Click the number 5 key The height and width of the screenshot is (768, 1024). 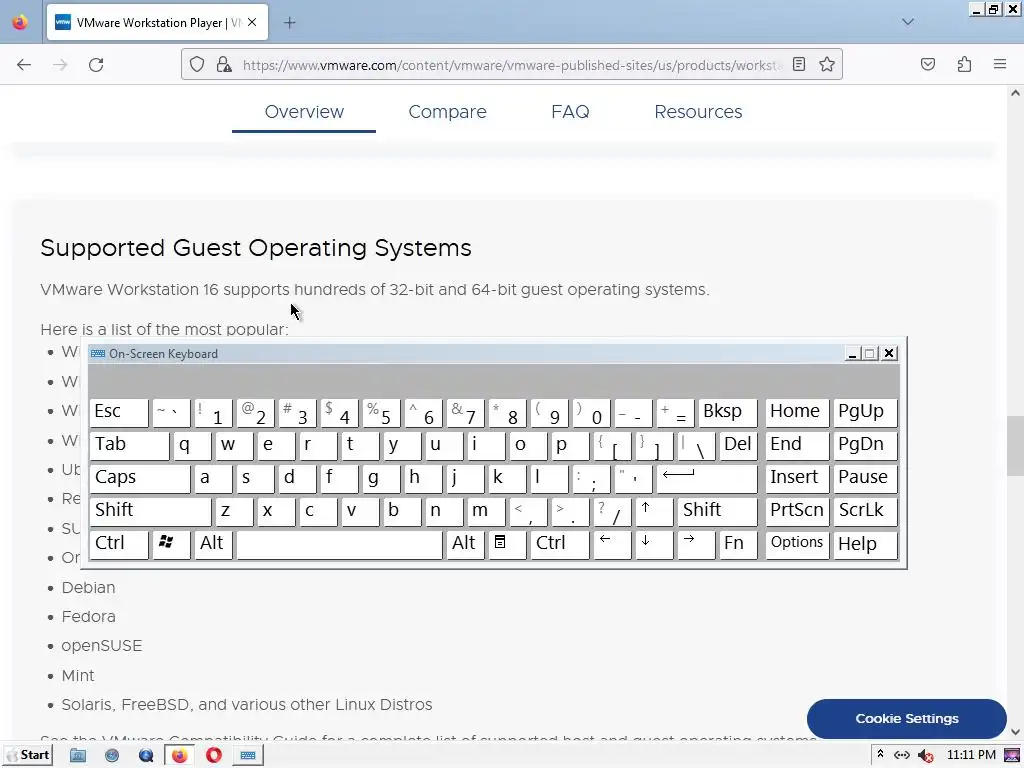tap(381, 412)
